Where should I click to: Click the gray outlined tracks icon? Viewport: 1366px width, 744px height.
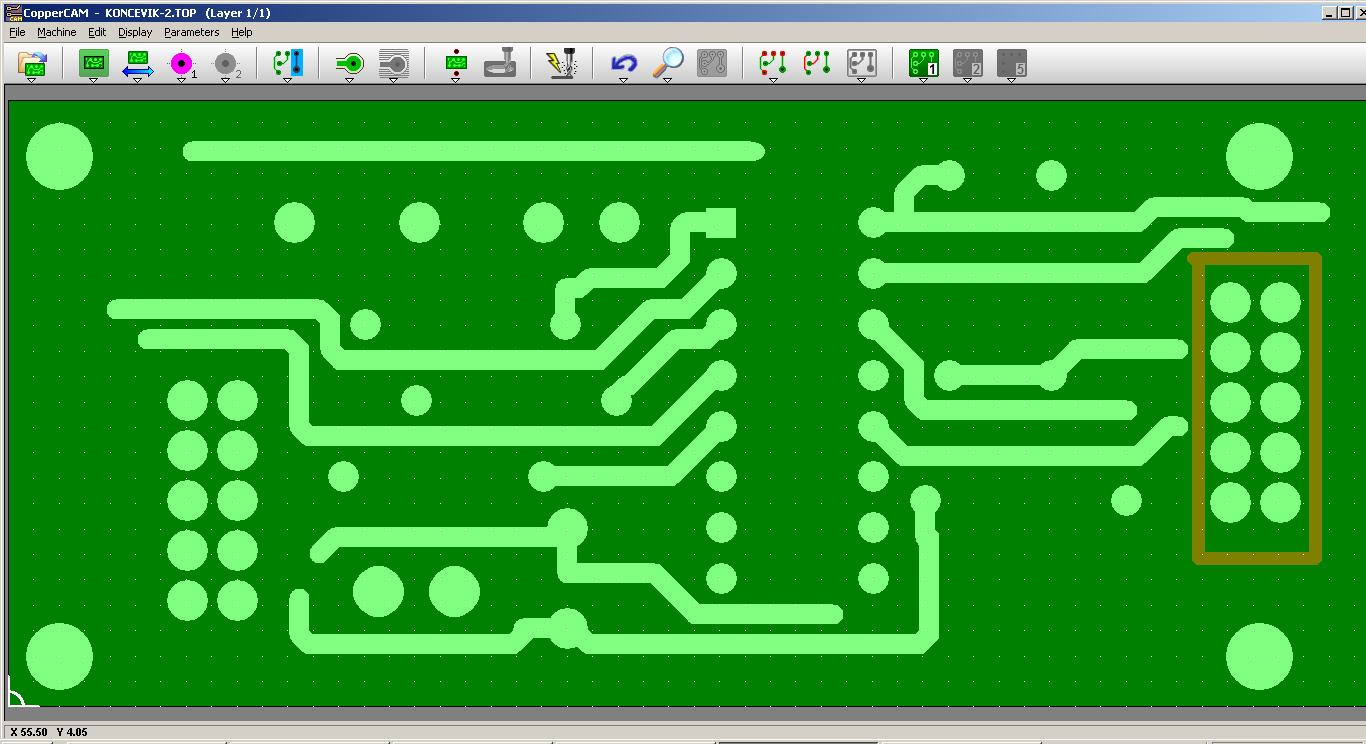tap(862, 65)
